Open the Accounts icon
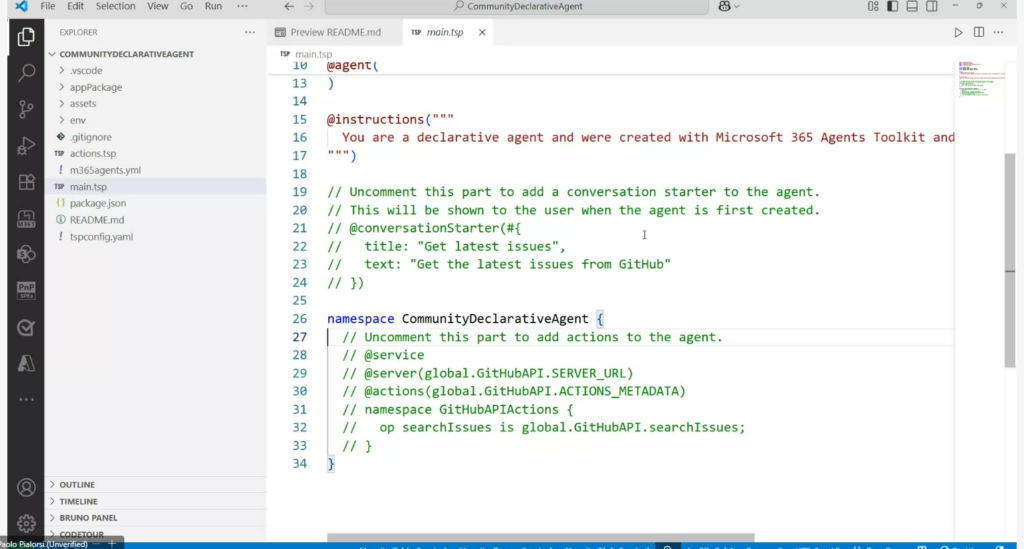 [26, 488]
